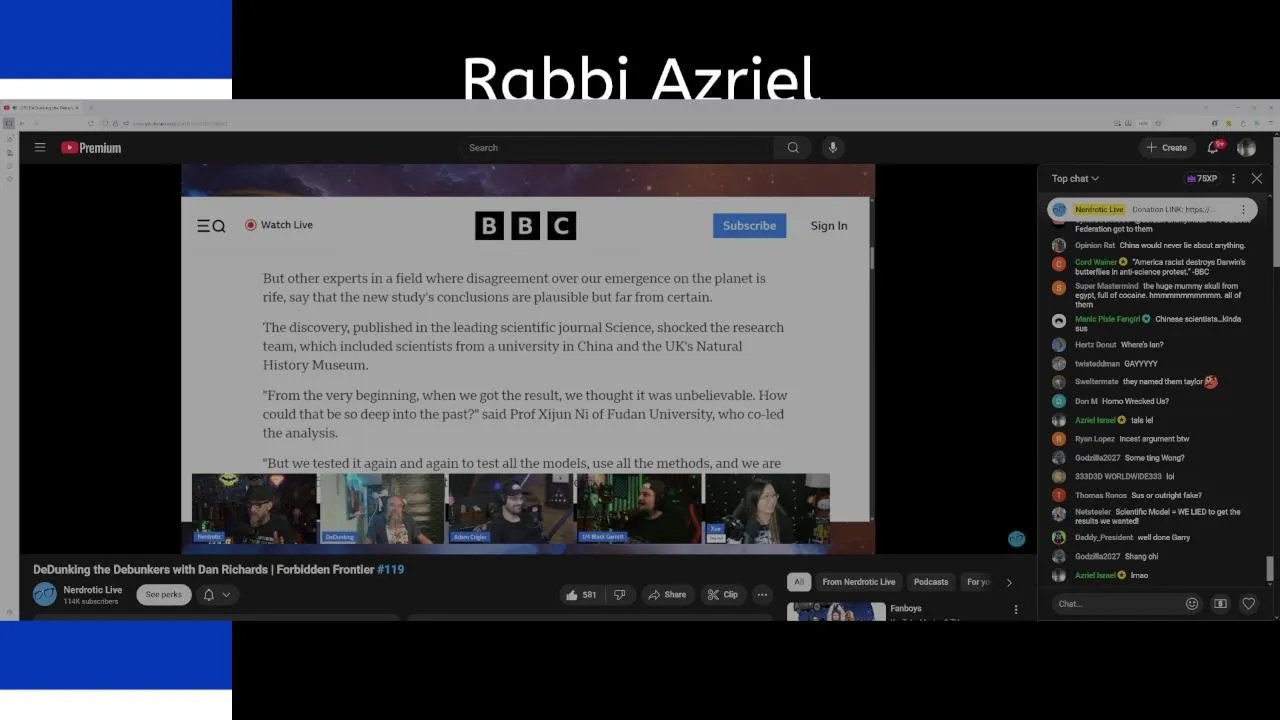The width and height of the screenshot is (1280, 720).
Task: Send a Super Chat via dollar icon
Action: point(1220,604)
